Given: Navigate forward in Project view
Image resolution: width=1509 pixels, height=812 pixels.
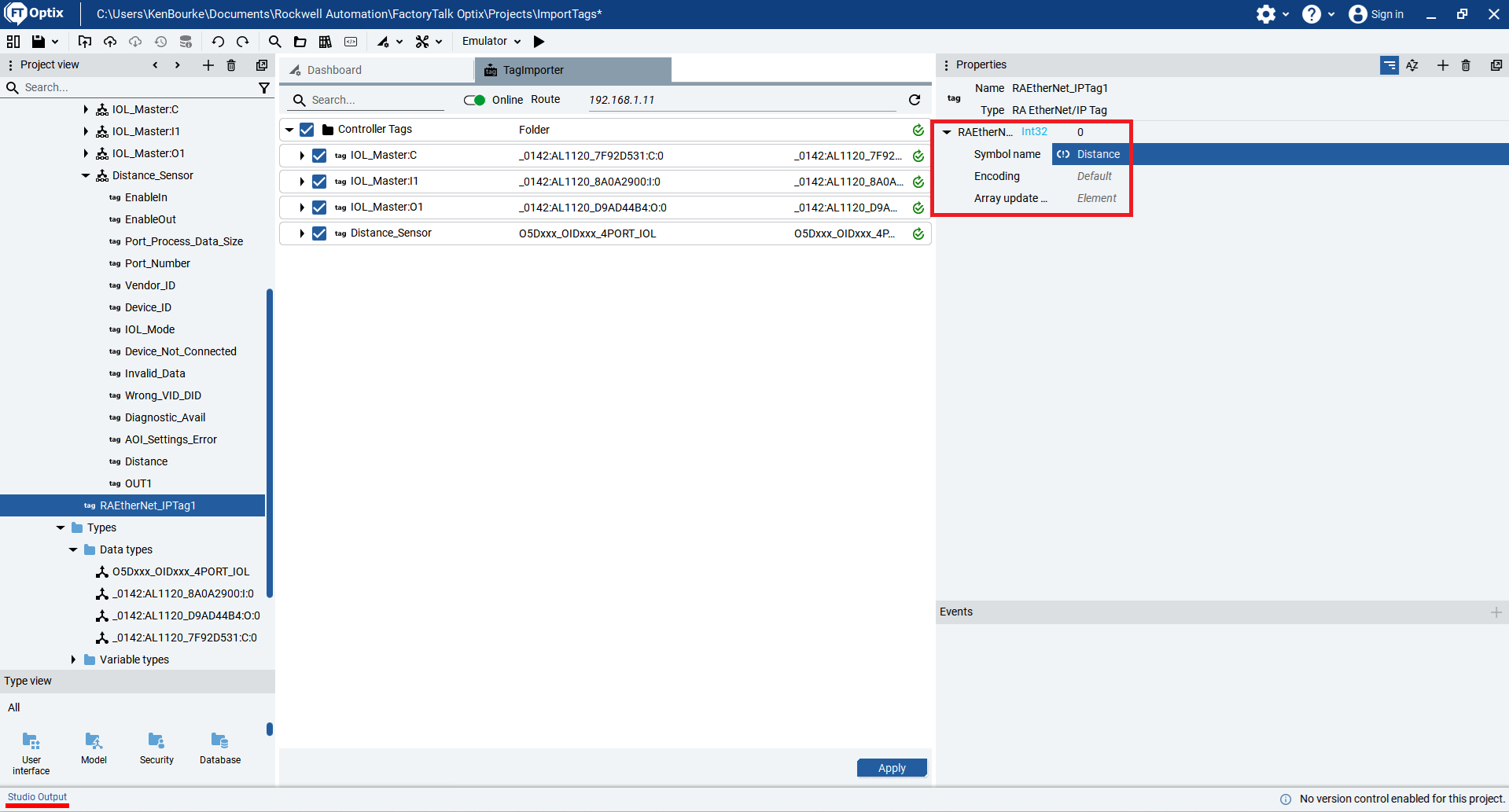Looking at the screenshot, I should pyautogui.click(x=177, y=65).
